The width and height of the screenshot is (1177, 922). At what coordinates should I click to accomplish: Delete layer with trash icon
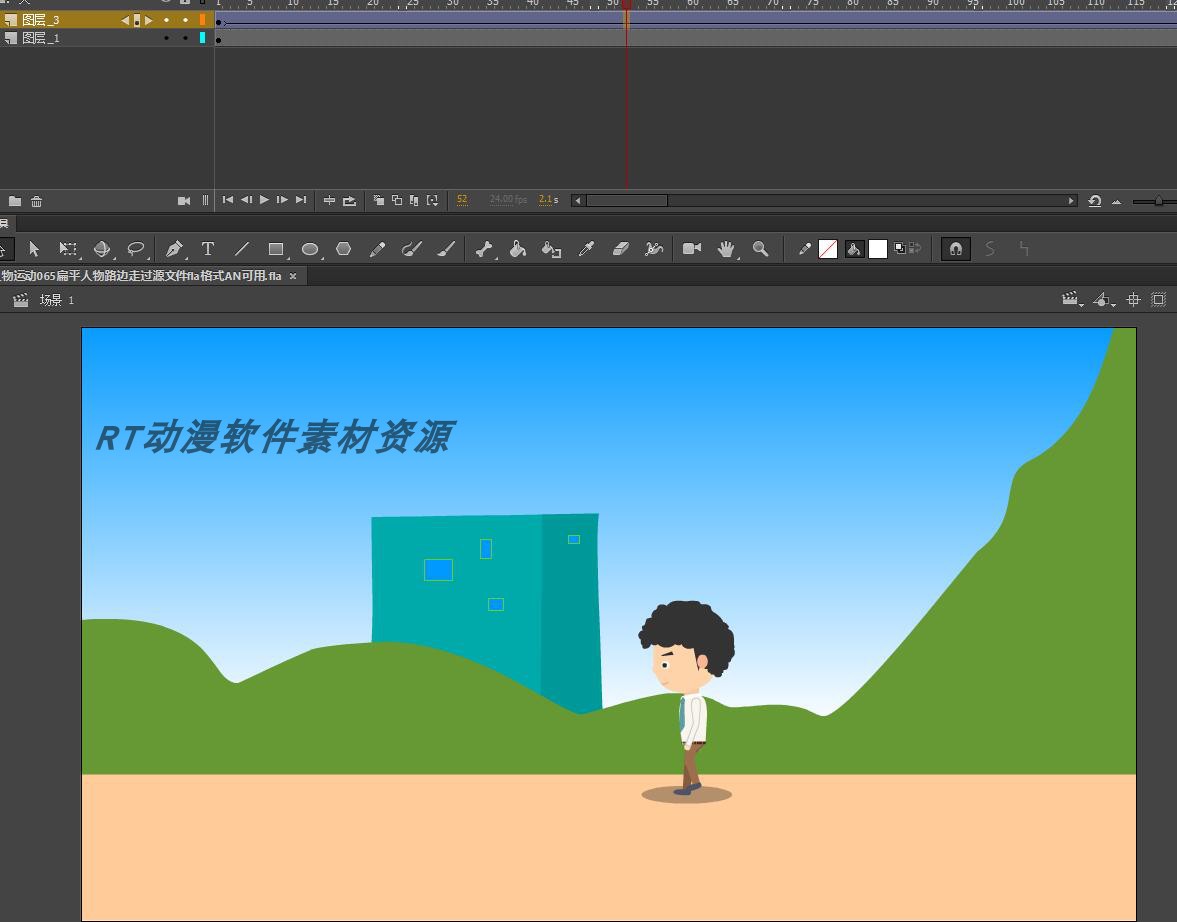click(37, 201)
